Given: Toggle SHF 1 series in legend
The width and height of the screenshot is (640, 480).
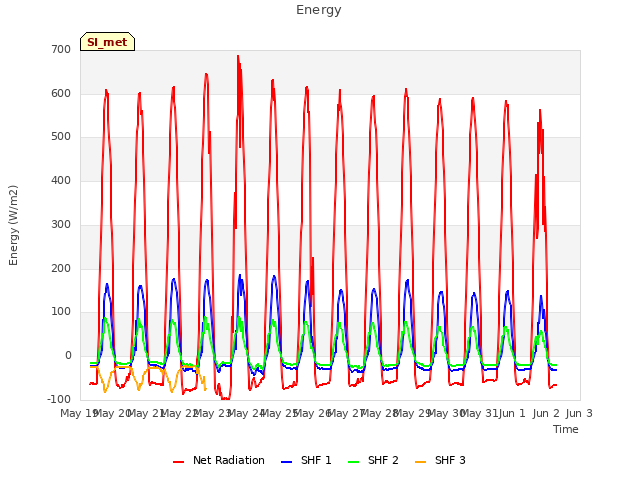Looking at the screenshot, I should click(x=306, y=460).
